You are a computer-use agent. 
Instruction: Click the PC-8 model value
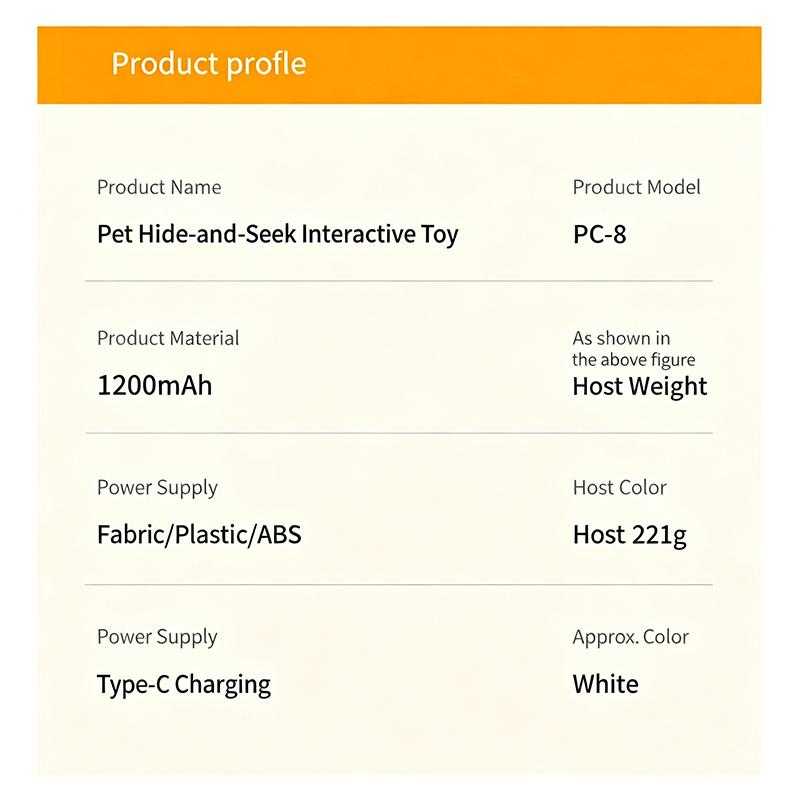pyautogui.click(x=599, y=235)
